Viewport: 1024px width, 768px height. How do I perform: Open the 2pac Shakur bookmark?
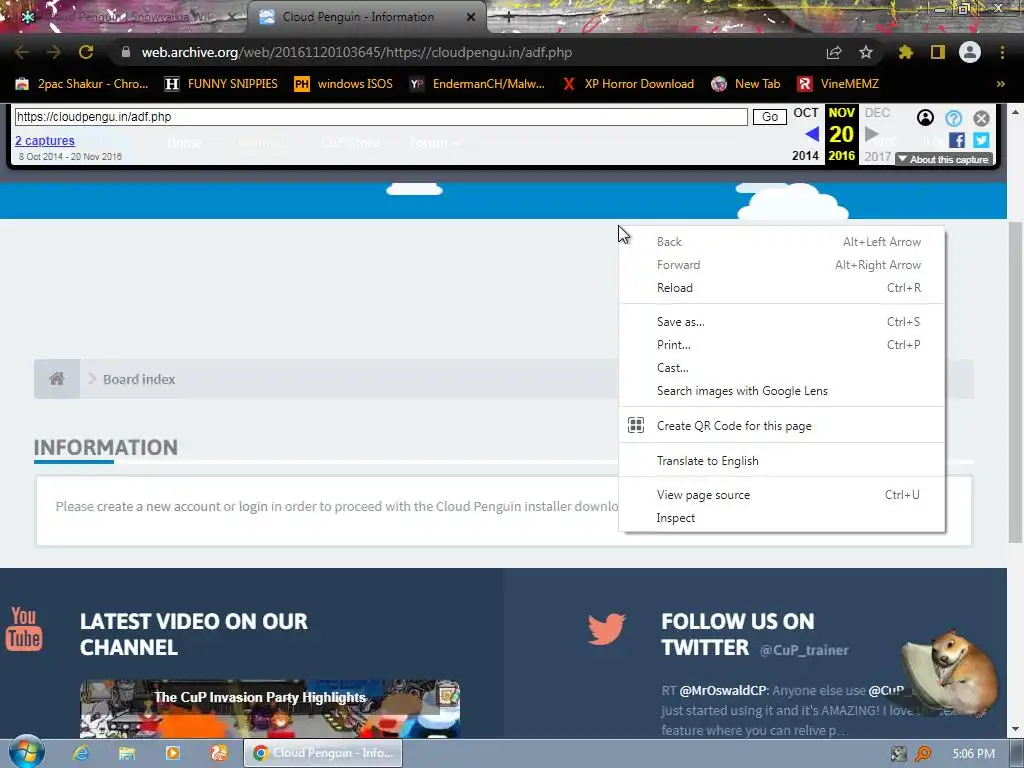click(82, 84)
